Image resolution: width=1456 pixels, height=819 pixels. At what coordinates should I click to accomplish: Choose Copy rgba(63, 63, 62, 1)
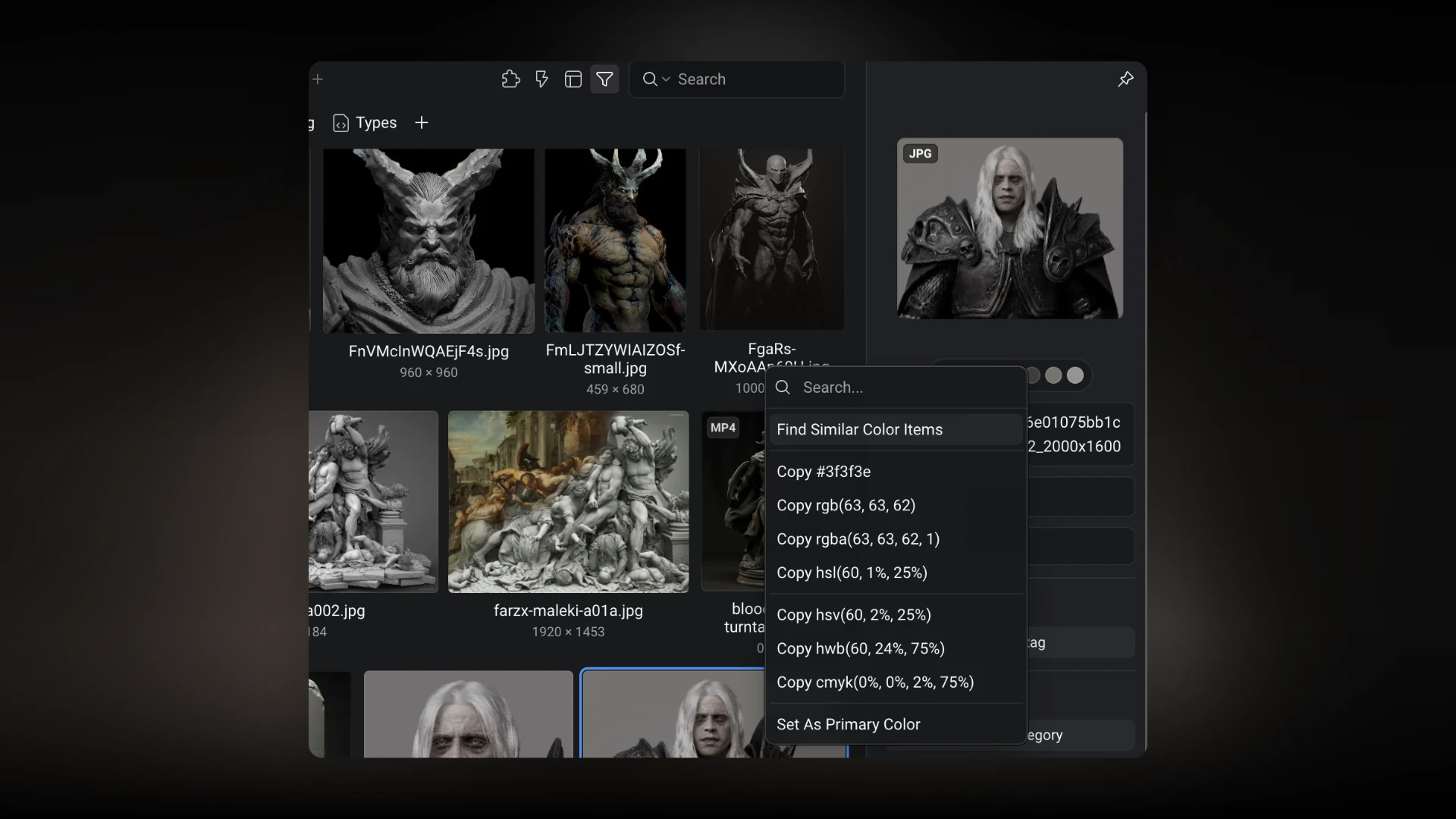tap(896, 539)
